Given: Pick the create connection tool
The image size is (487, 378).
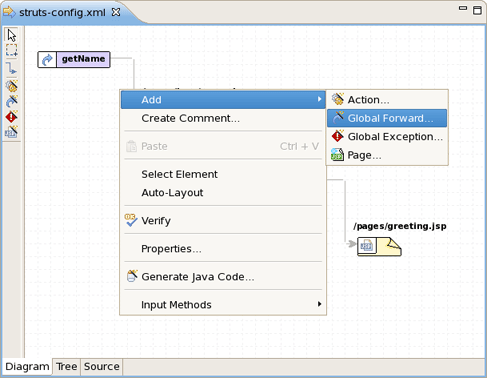Looking at the screenshot, I should [x=11, y=68].
